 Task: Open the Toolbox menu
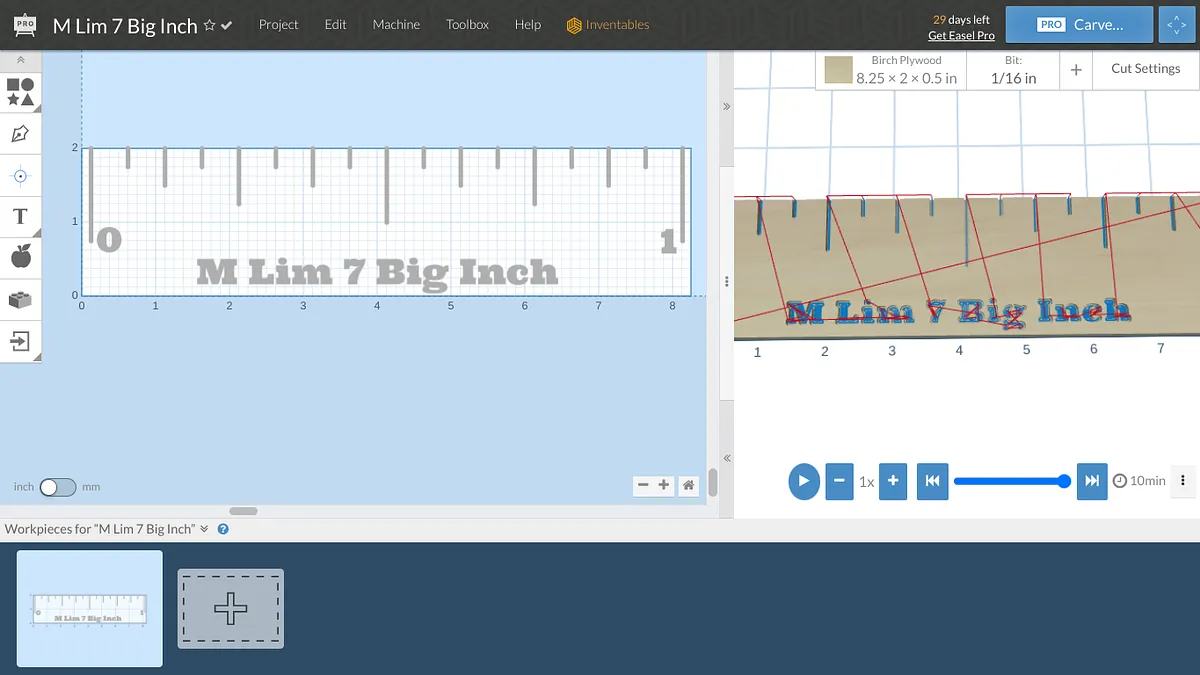click(467, 25)
